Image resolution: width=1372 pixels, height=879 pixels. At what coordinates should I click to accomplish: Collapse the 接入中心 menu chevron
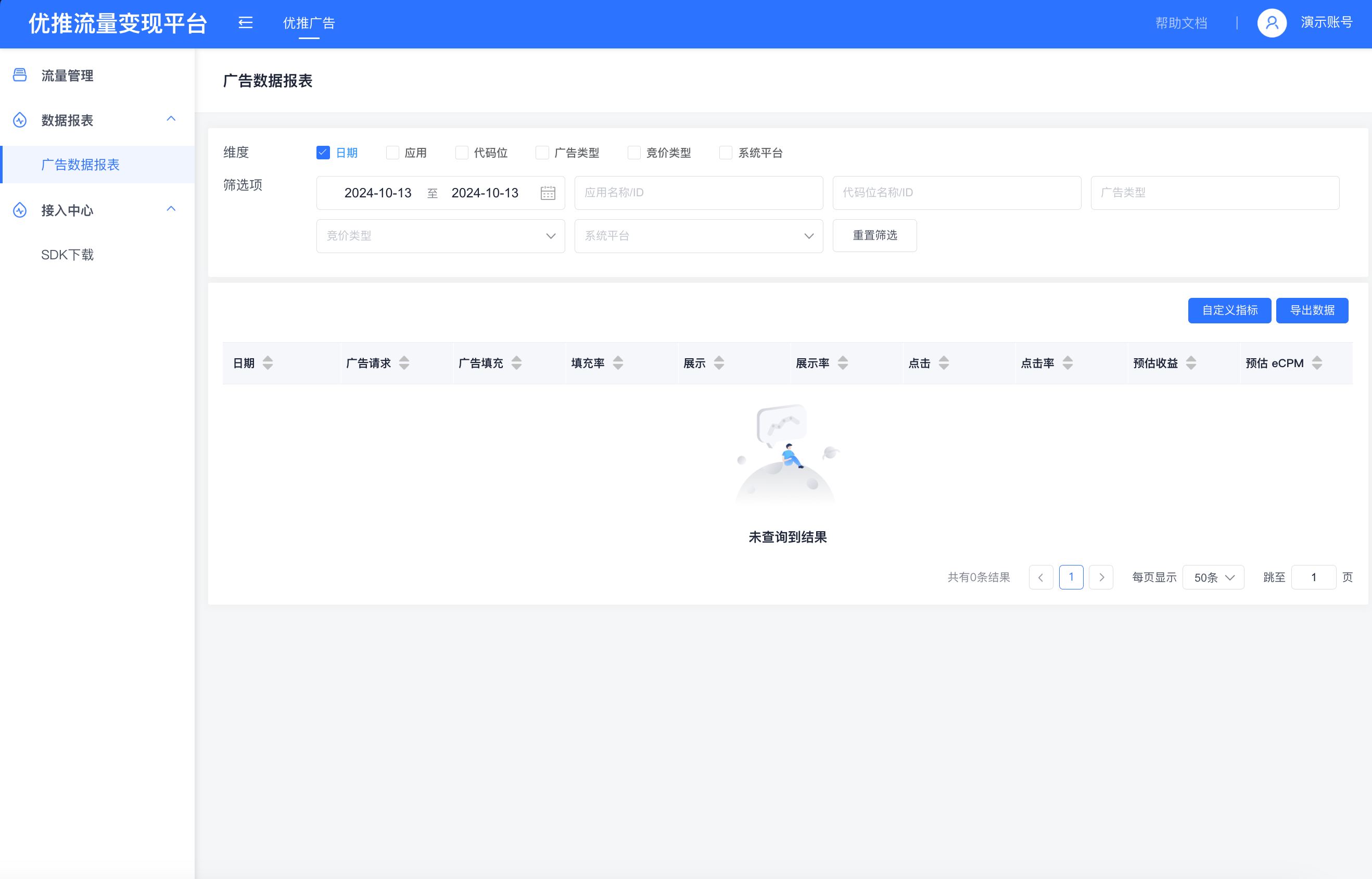171,209
